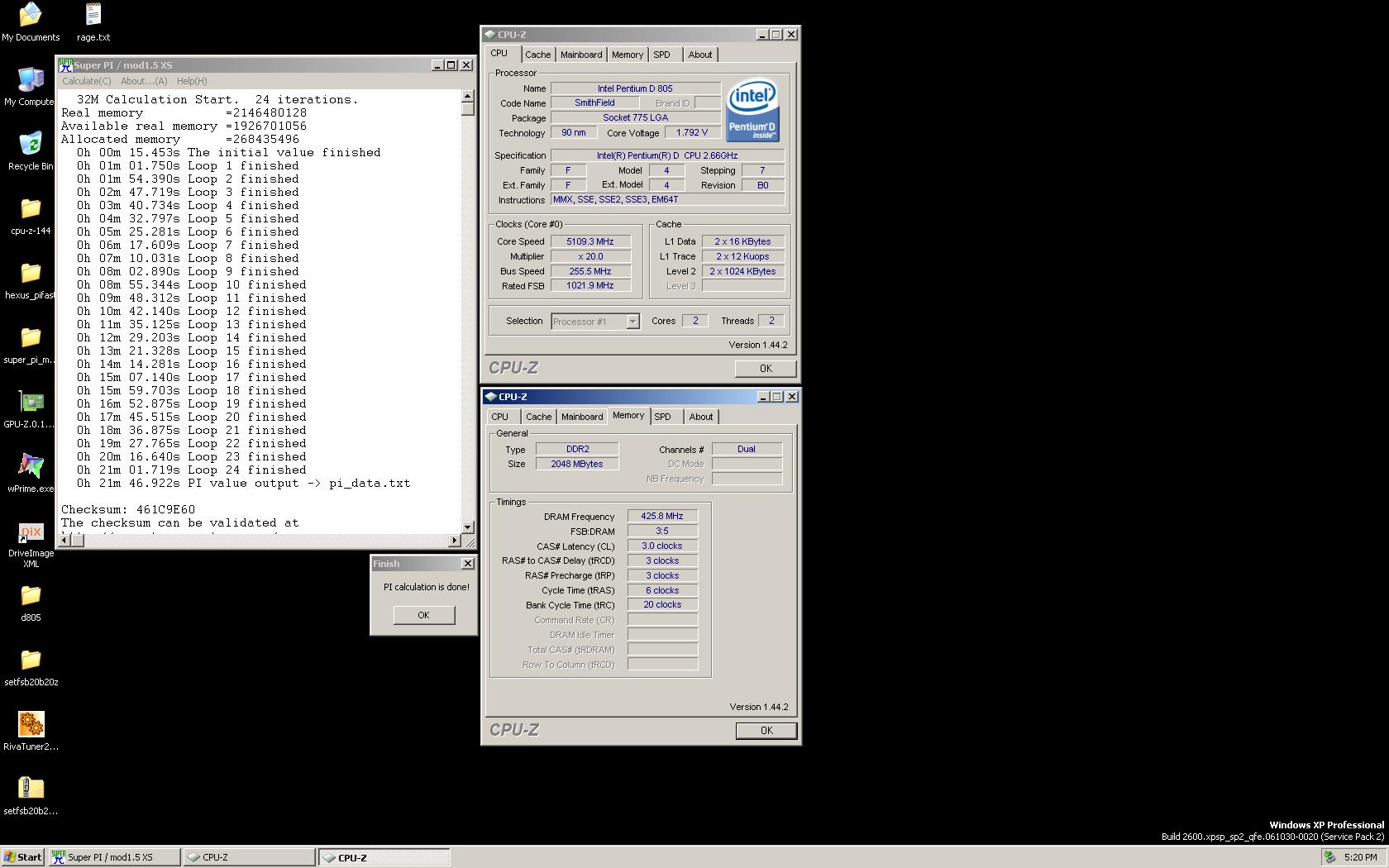The image size is (1389, 868).
Task: Click the Intel Pentium D logo
Action: coord(752,110)
